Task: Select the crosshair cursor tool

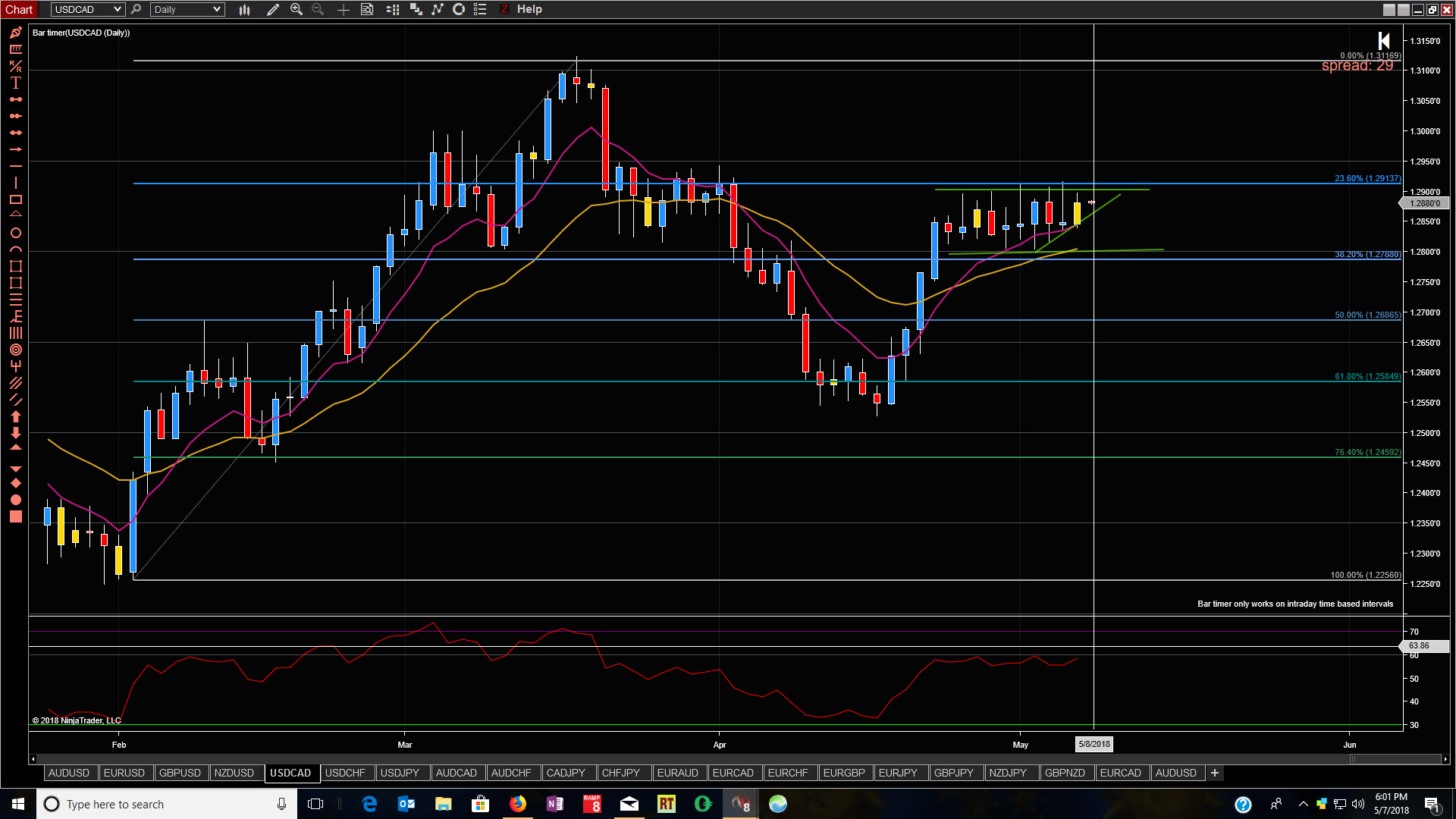Action: point(344,10)
